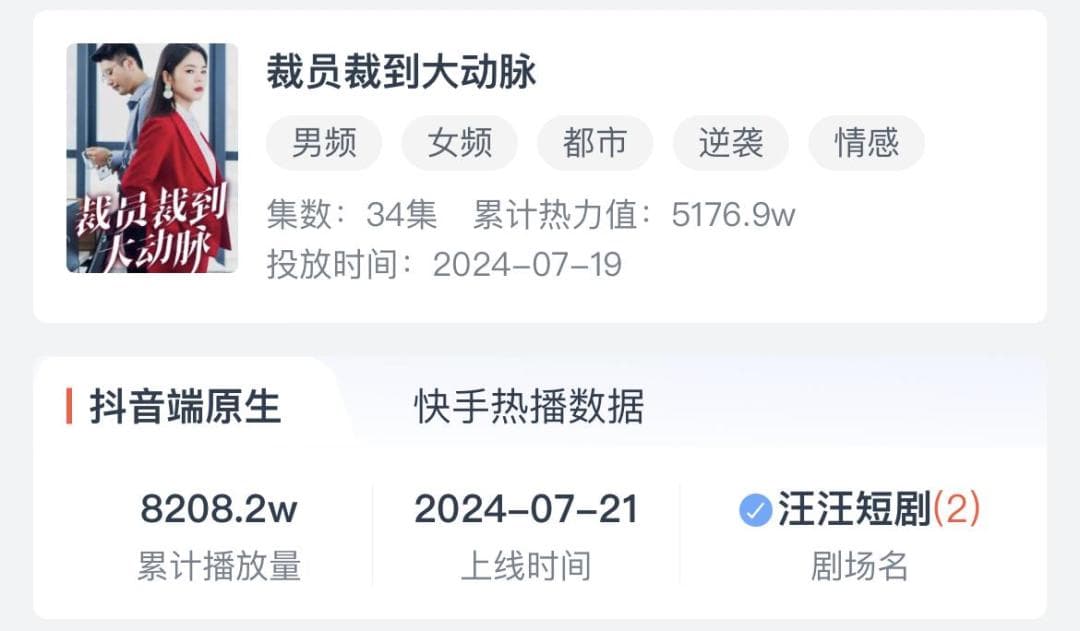Tap the 都市 genre tag
This screenshot has height=631, width=1080.
[595, 143]
